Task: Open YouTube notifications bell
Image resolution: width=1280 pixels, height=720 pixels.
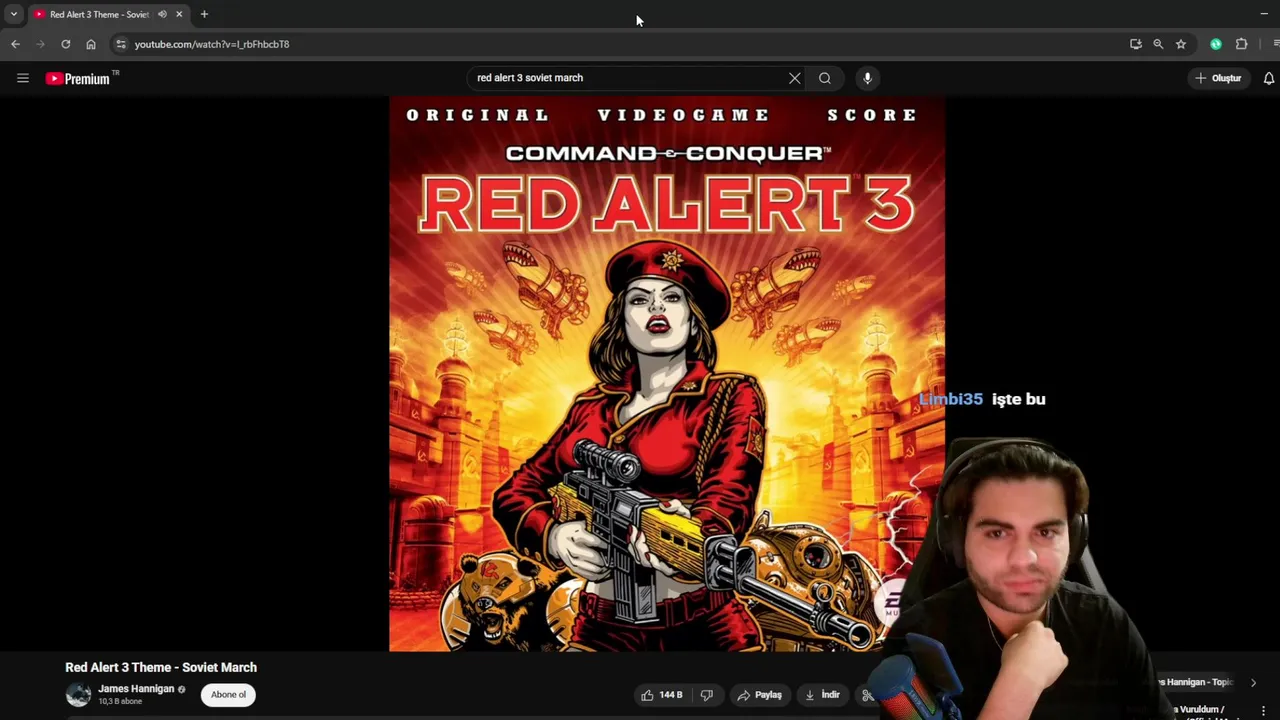Action: [1269, 78]
